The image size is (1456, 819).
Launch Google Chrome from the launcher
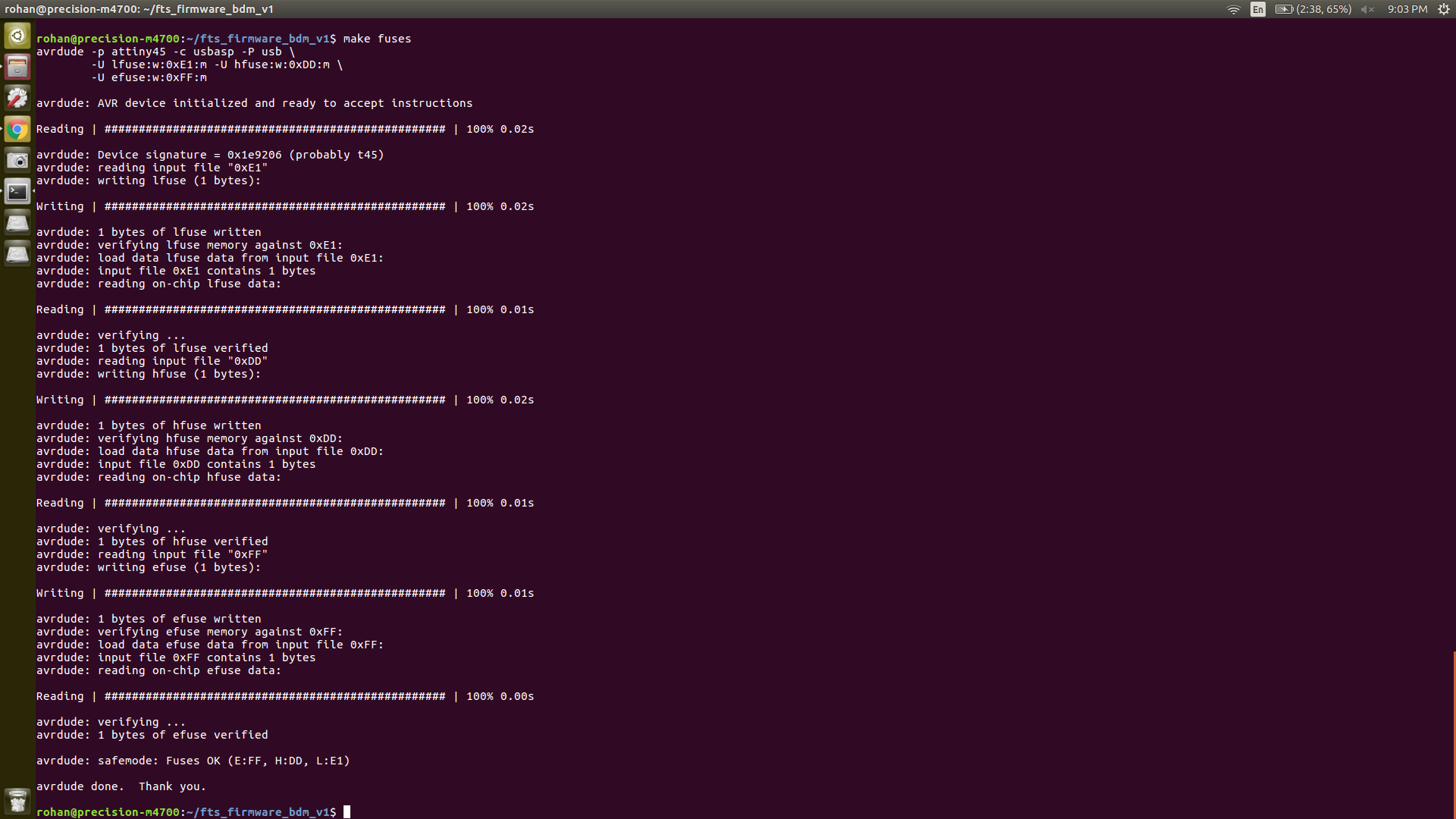pyautogui.click(x=17, y=129)
